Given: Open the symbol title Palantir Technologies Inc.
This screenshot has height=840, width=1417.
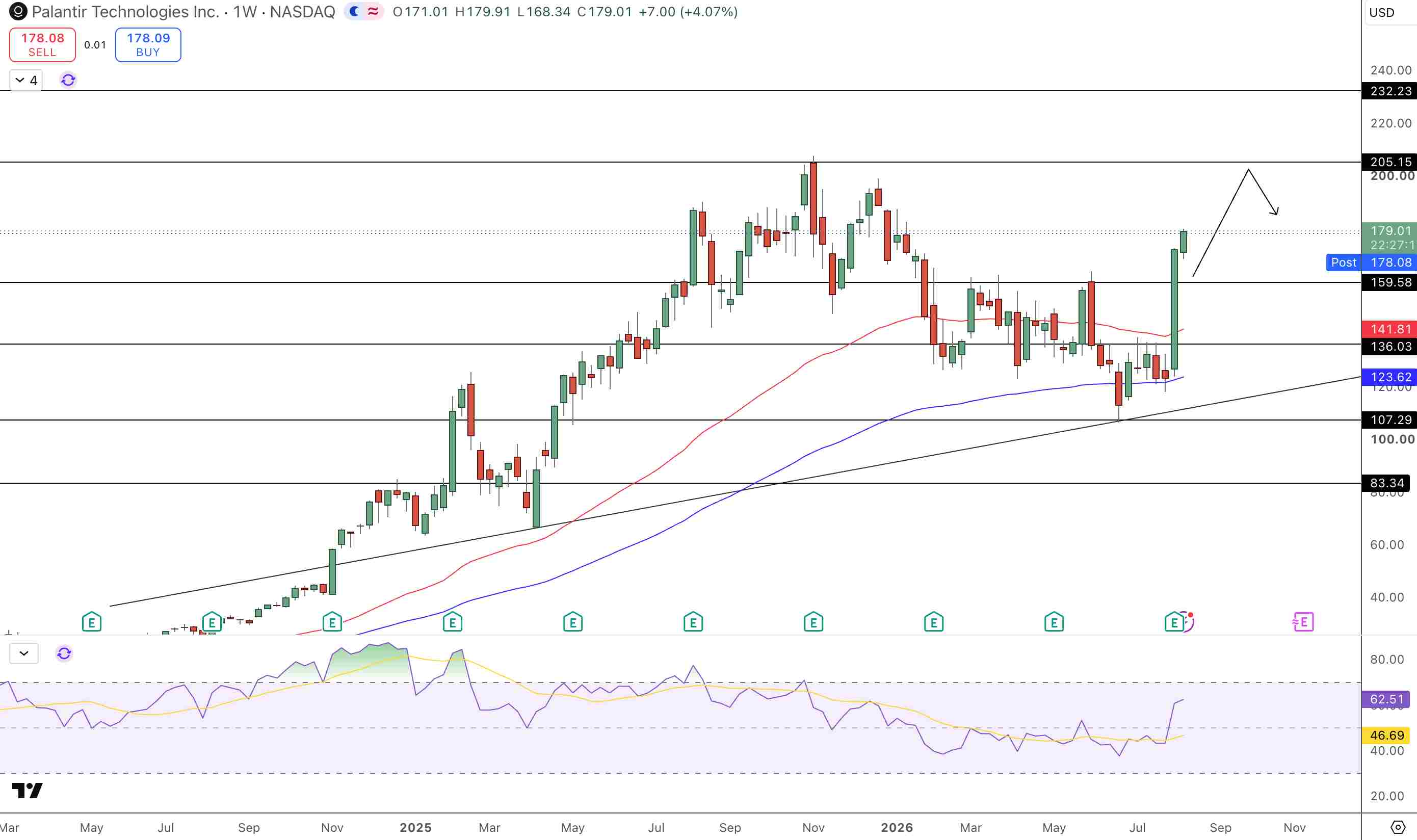Looking at the screenshot, I should [125, 12].
